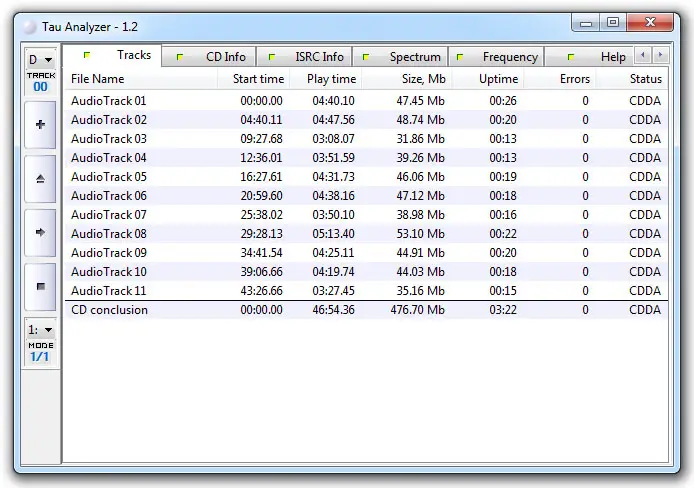Select AudioTrack 02 row
This screenshot has width=694, height=488.
tap(366, 120)
